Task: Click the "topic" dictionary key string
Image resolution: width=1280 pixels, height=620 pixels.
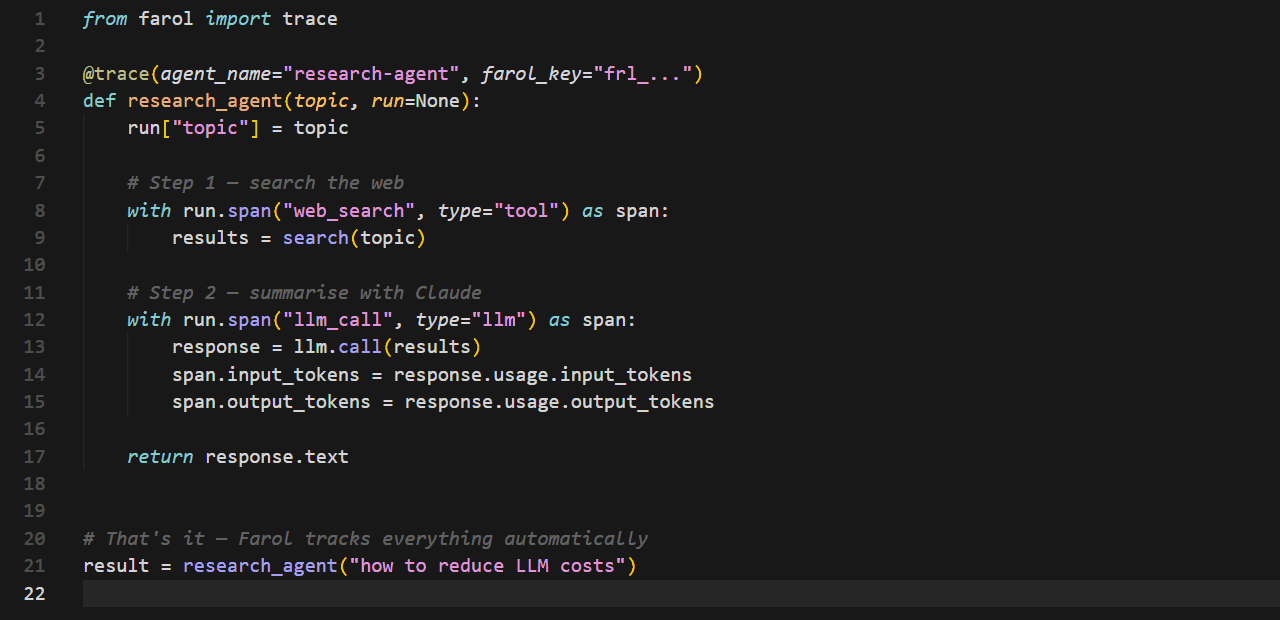Action: 210,128
